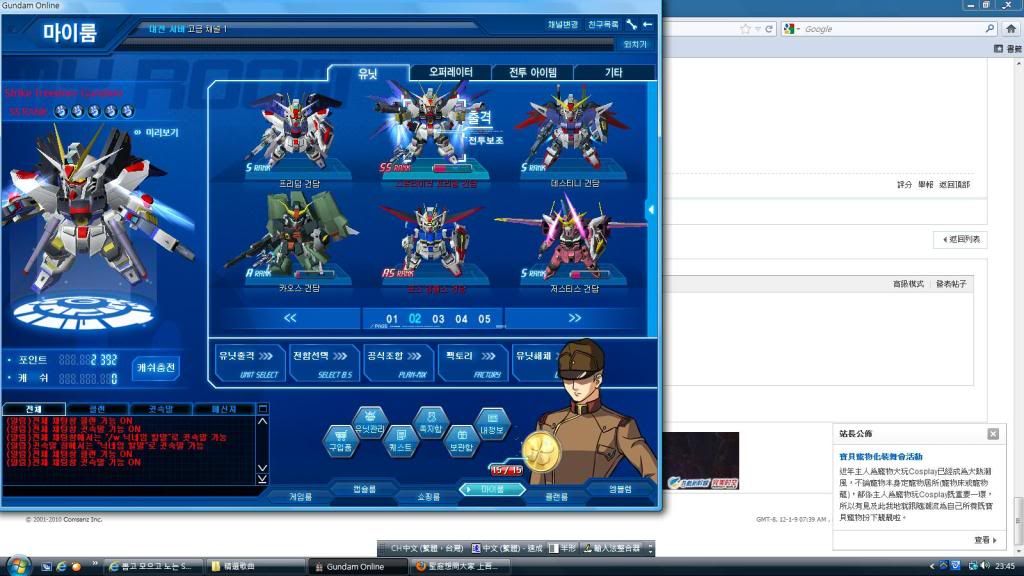Click the gold clover coin icon
1024x576 pixels.
coord(541,452)
